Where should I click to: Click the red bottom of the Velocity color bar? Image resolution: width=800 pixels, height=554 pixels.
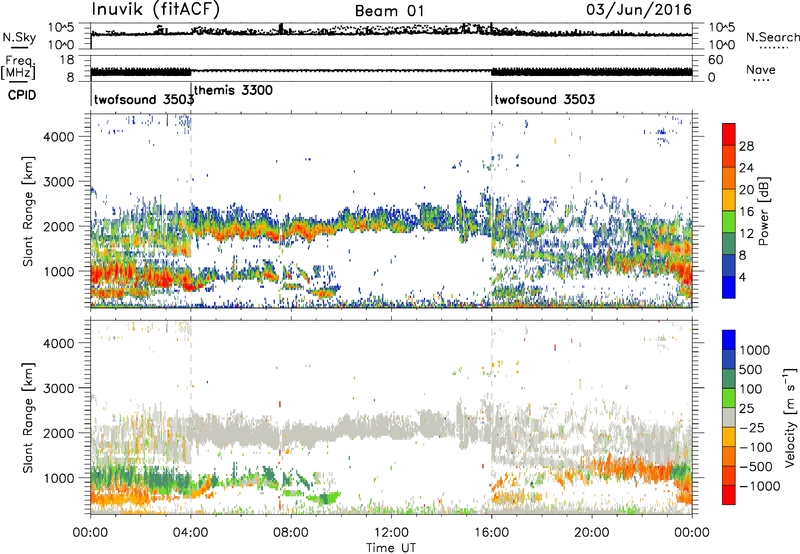click(x=729, y=495)
